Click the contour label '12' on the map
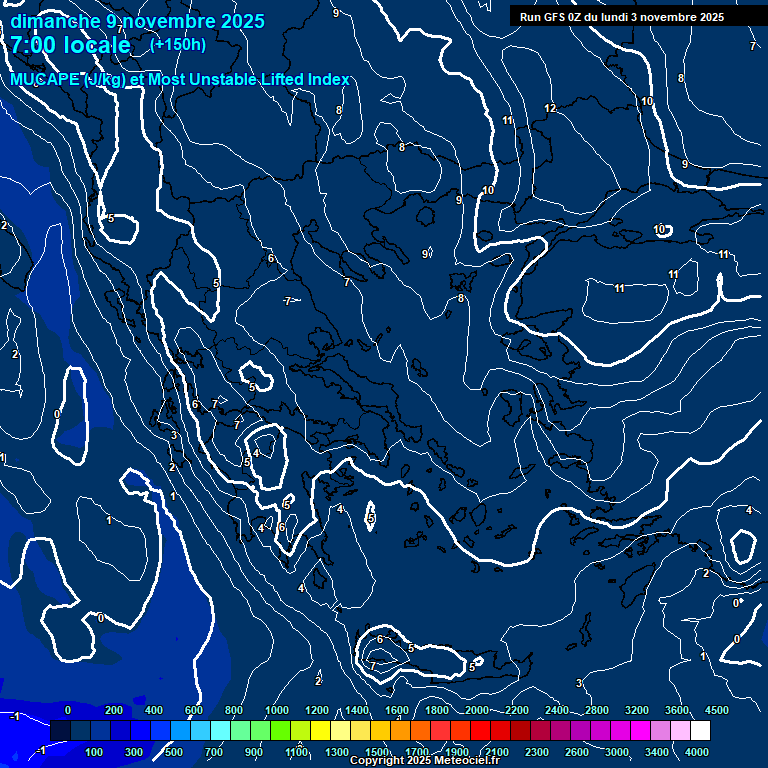The image size is (768, 768). [550, 108]
